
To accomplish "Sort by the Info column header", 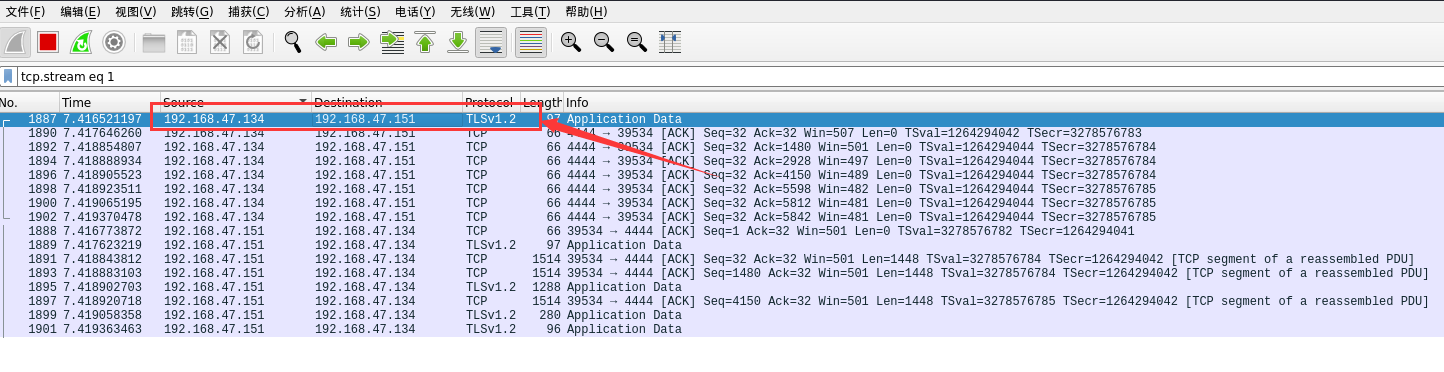I will click(x=1003, y=103).
